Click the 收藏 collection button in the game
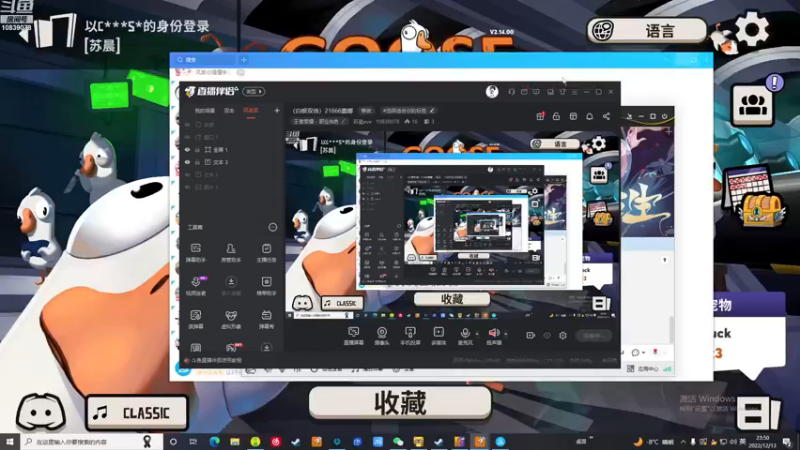Image resolution: width=800 pixels, height=450 pixels. pyautogui.click(x=400, y=403)
